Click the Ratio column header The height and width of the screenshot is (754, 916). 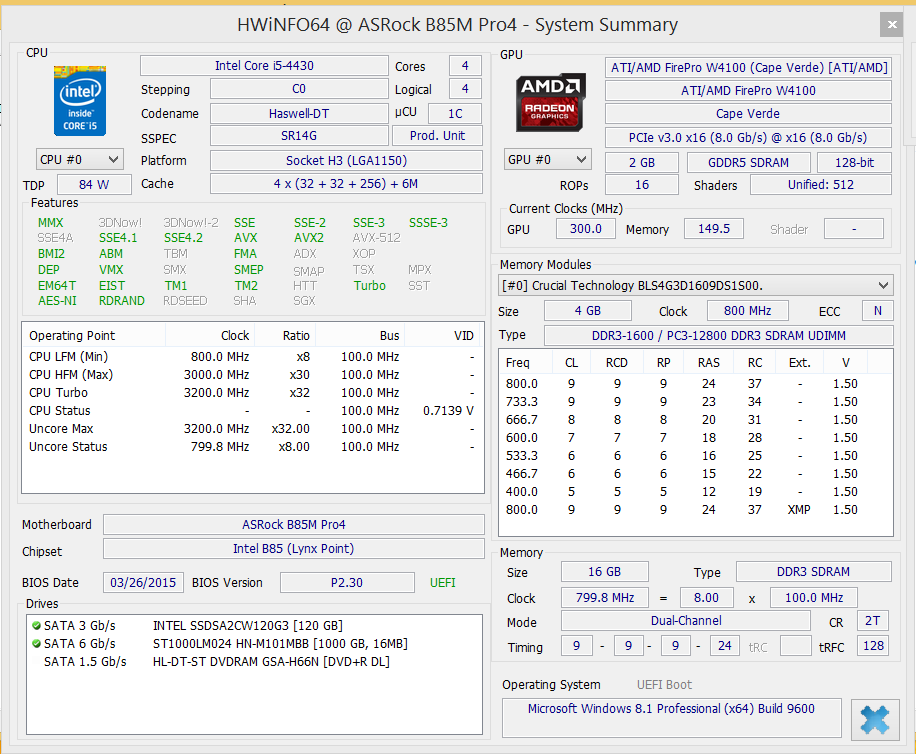284,335
